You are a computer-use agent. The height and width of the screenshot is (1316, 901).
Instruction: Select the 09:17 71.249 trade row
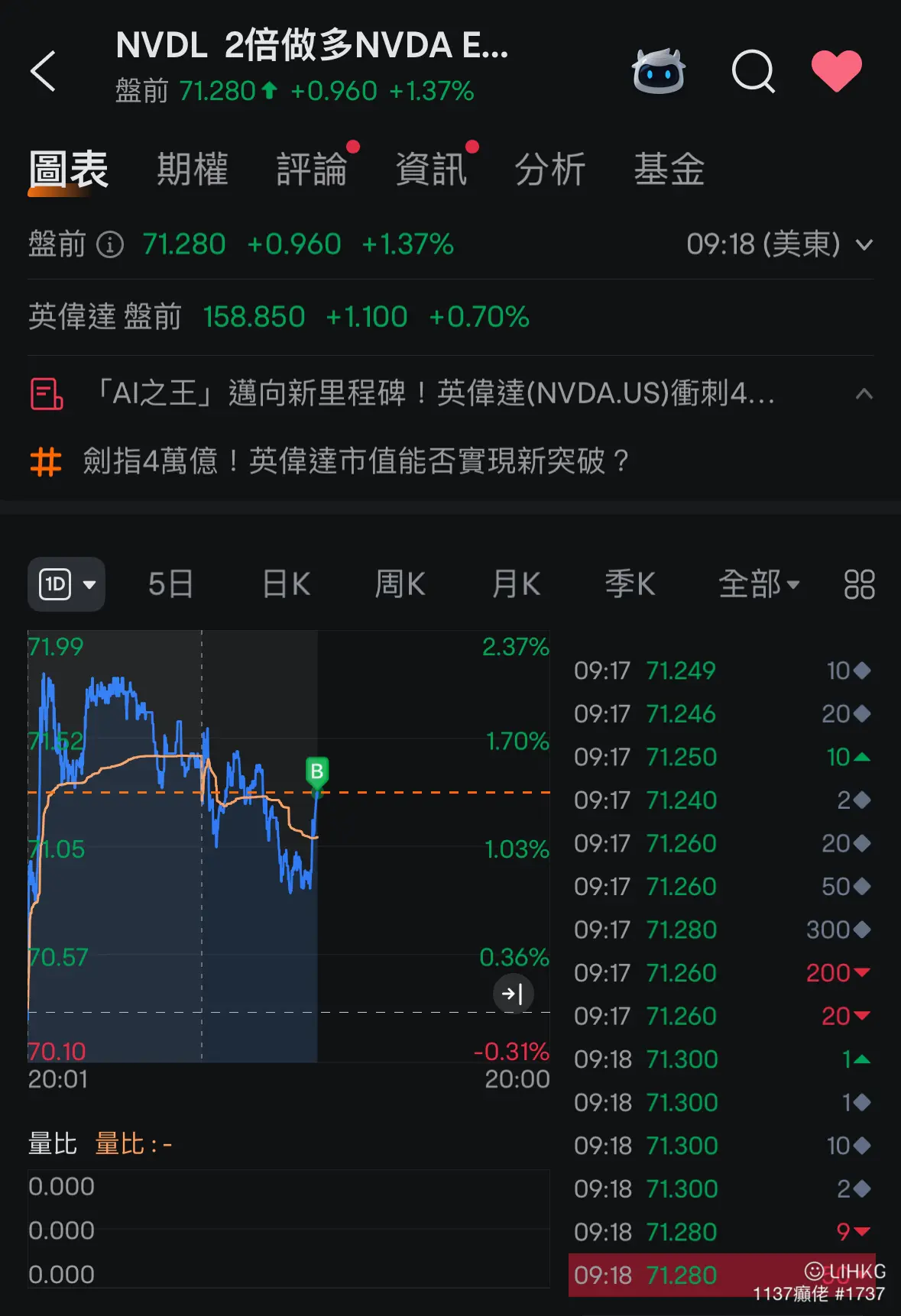722,671
